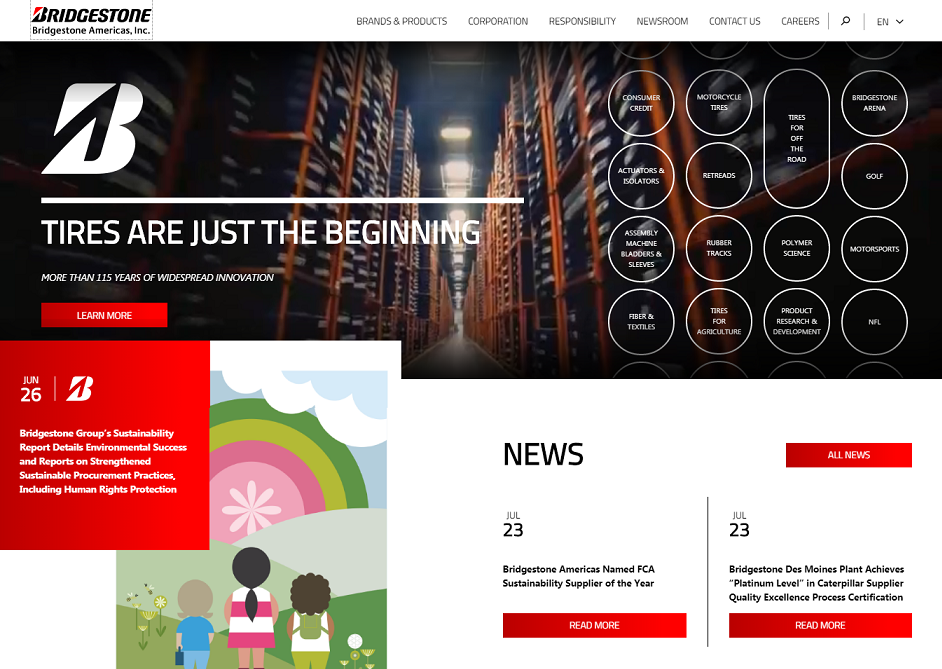
Task: Open the search magnifier icon
Action: click(x=845, y=21)
